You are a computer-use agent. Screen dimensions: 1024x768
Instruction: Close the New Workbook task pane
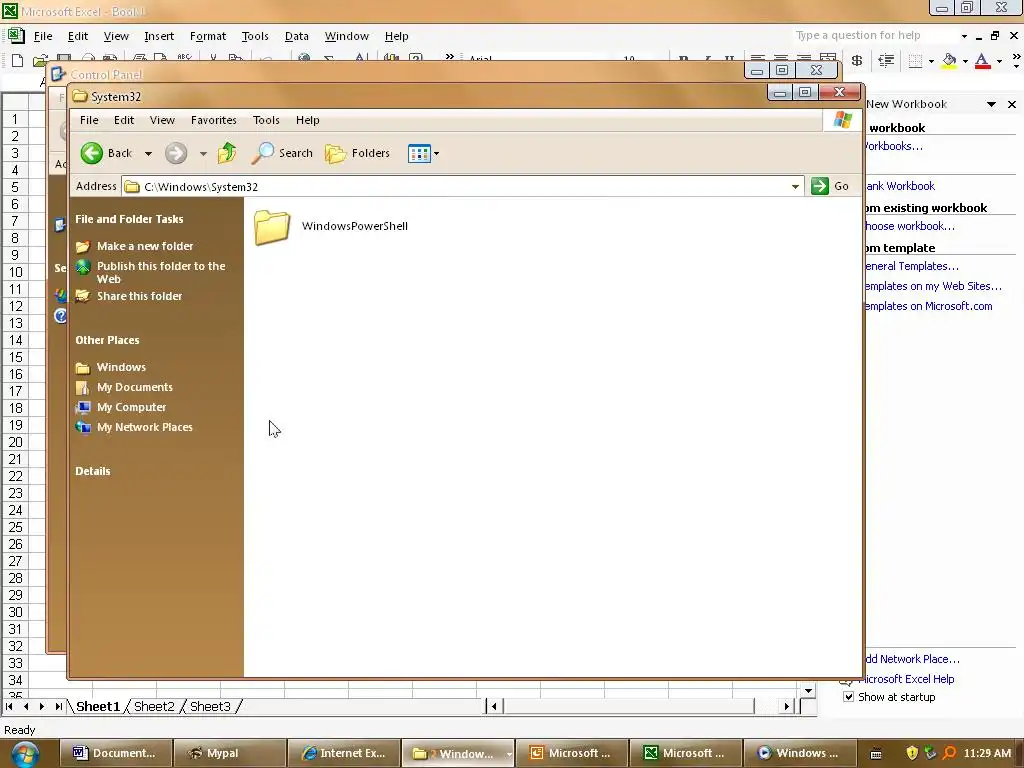[x=1012, y=104]
